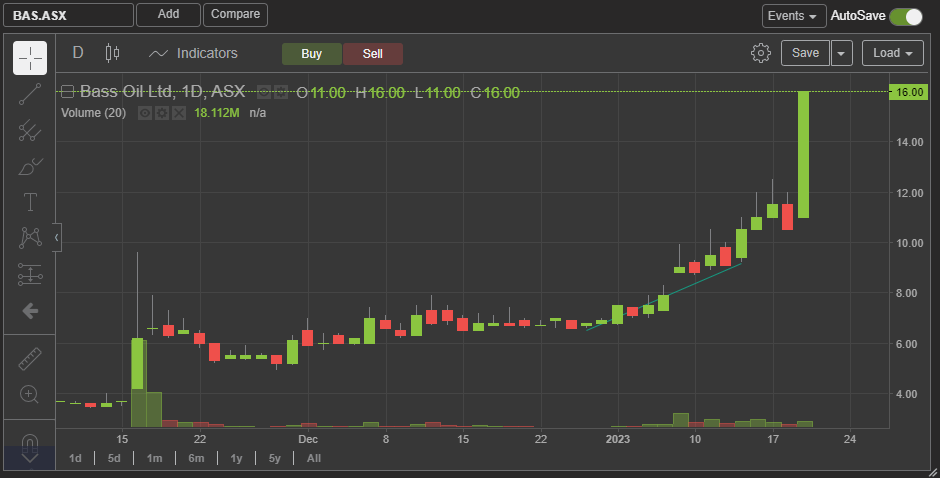
Task: Open the chart settings gear
Action: click(x=760, y=53)
